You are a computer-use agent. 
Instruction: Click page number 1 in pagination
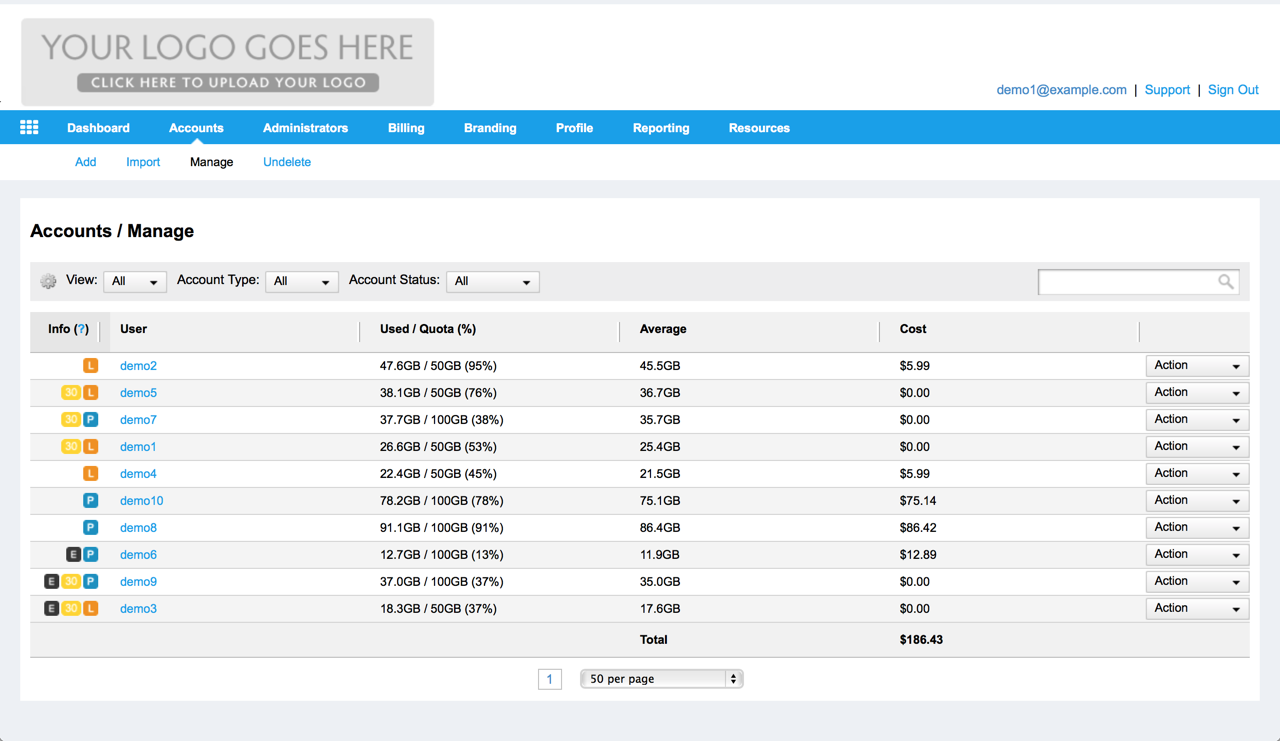pyautogui.click(x=549, y=680)
